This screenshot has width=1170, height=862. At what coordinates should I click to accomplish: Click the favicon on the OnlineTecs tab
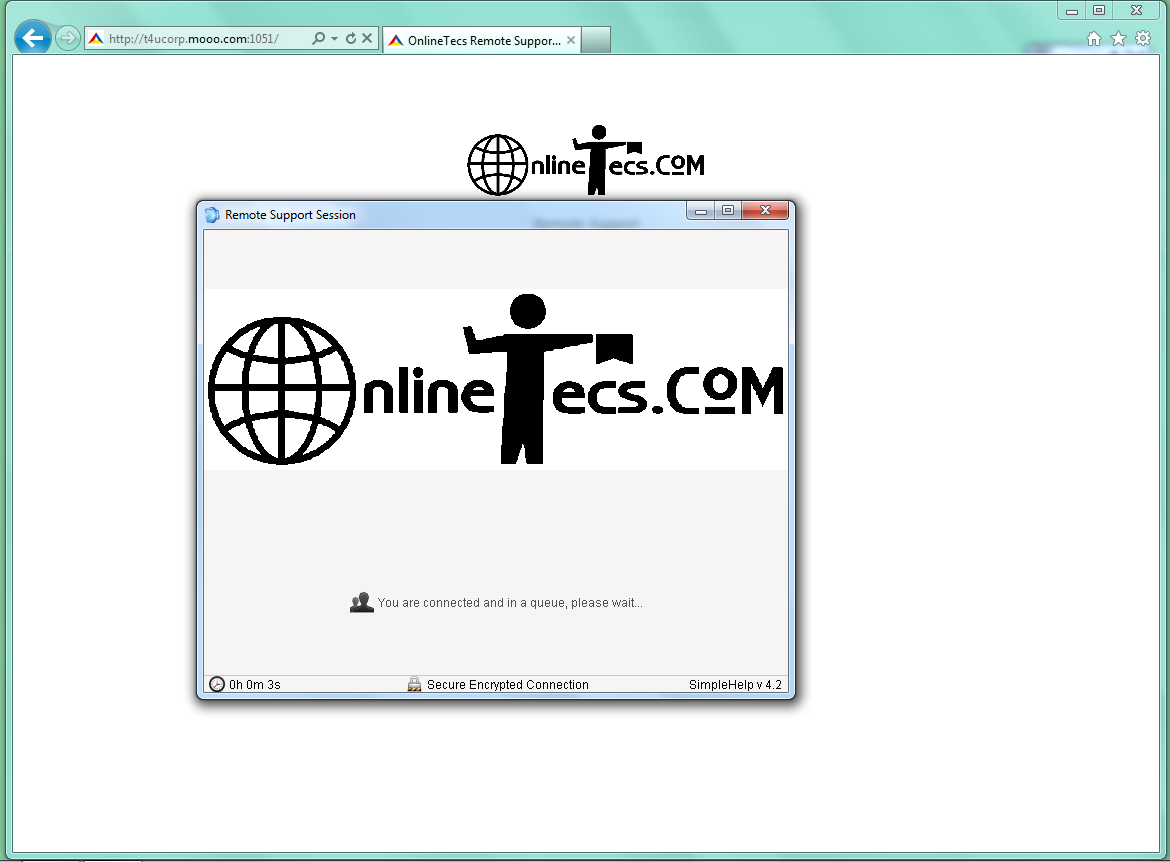pyautogui.click(x=395, y=40)
